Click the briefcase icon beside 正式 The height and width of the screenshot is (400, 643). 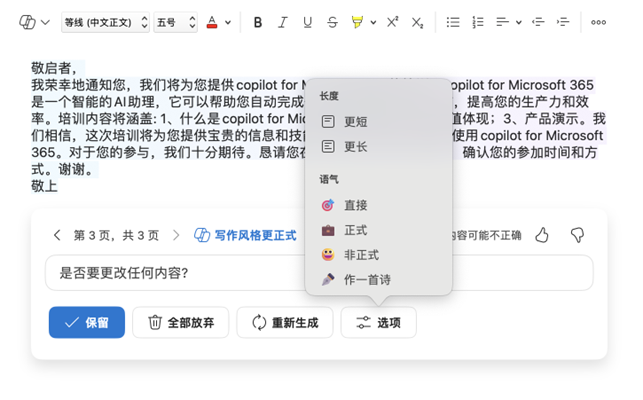[x=328, y=231]
